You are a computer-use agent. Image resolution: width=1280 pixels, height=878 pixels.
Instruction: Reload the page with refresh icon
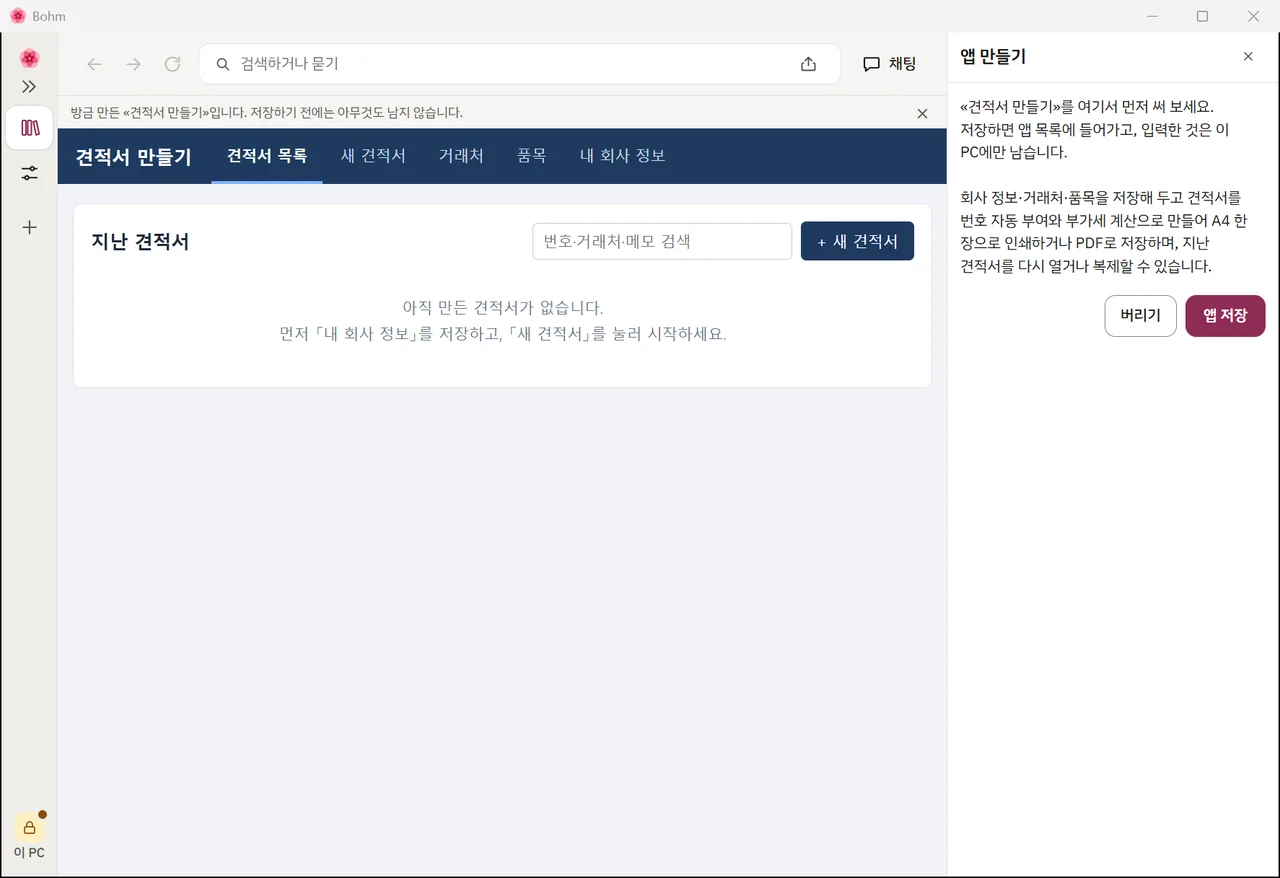(x=172, y=64)
